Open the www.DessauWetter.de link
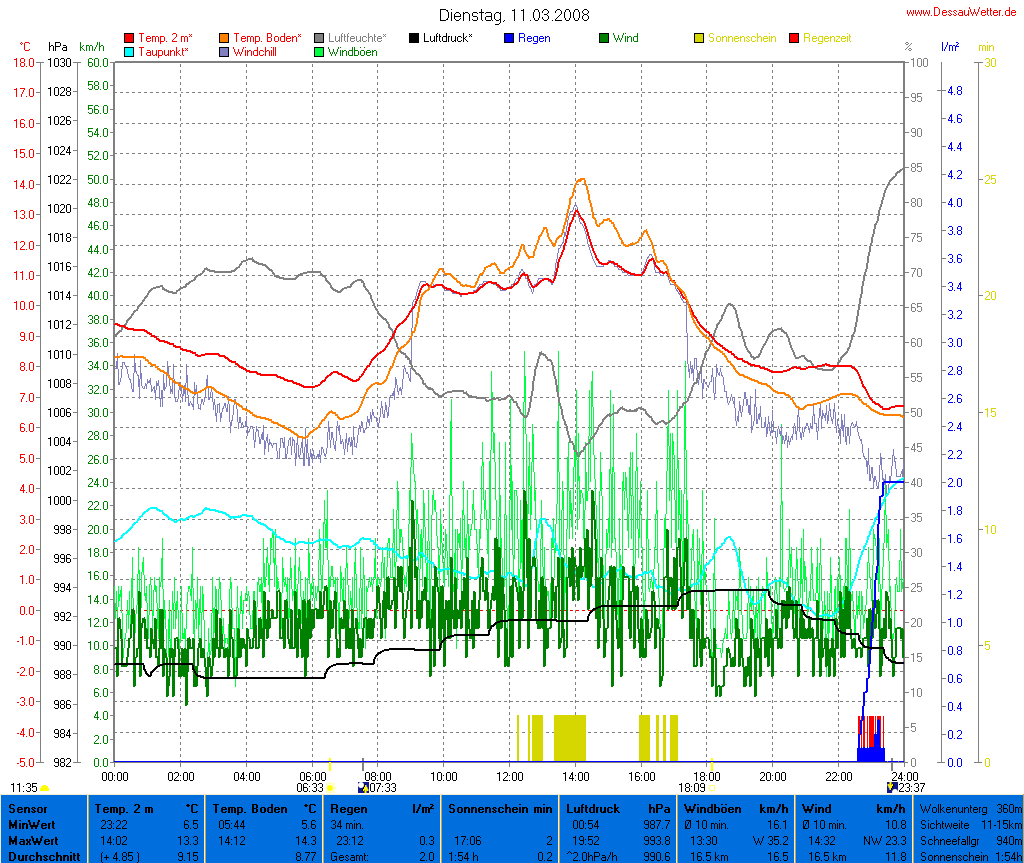Viewport: 1024px width, 863px height. coord(963,12)
